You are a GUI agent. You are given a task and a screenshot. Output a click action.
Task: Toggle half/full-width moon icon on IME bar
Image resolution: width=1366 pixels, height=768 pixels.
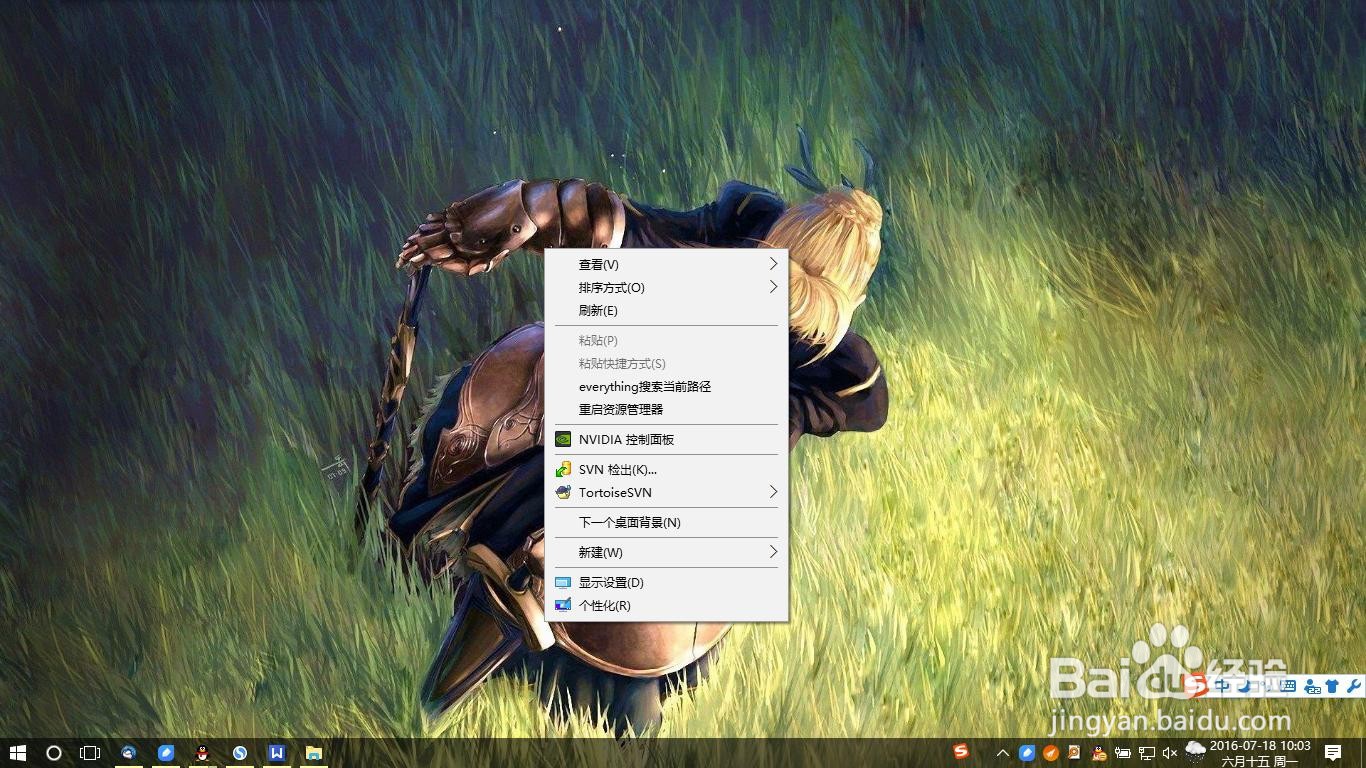(1245, 686)
